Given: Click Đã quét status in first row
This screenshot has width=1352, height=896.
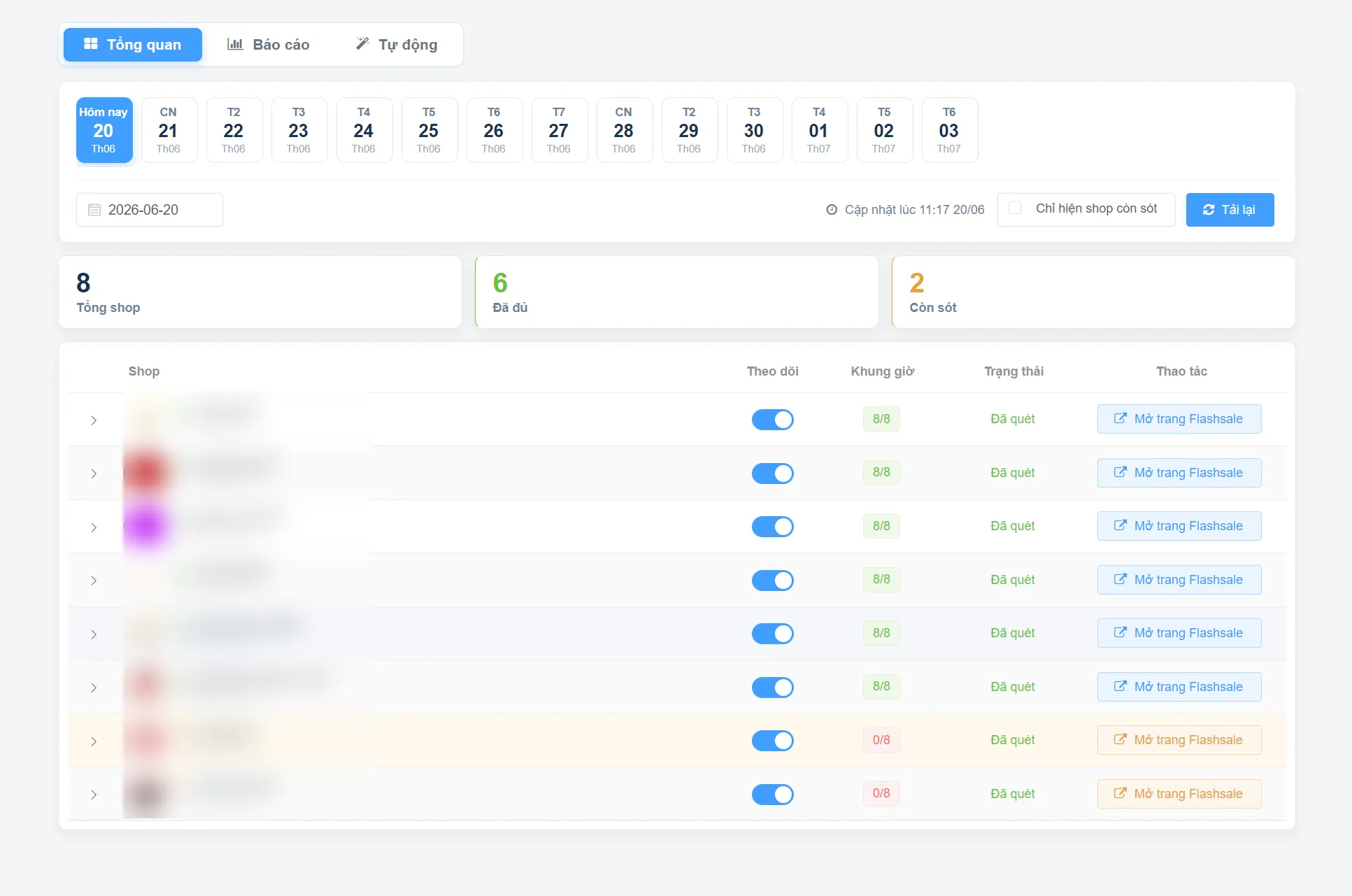Looking at the screenshot, I should point(1012,419).
